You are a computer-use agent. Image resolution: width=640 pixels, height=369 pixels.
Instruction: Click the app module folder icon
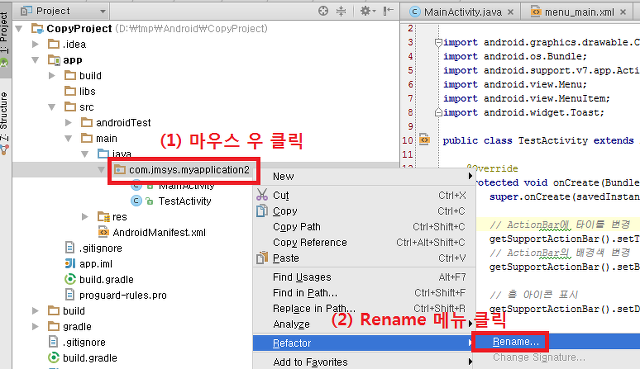(54, 60)
